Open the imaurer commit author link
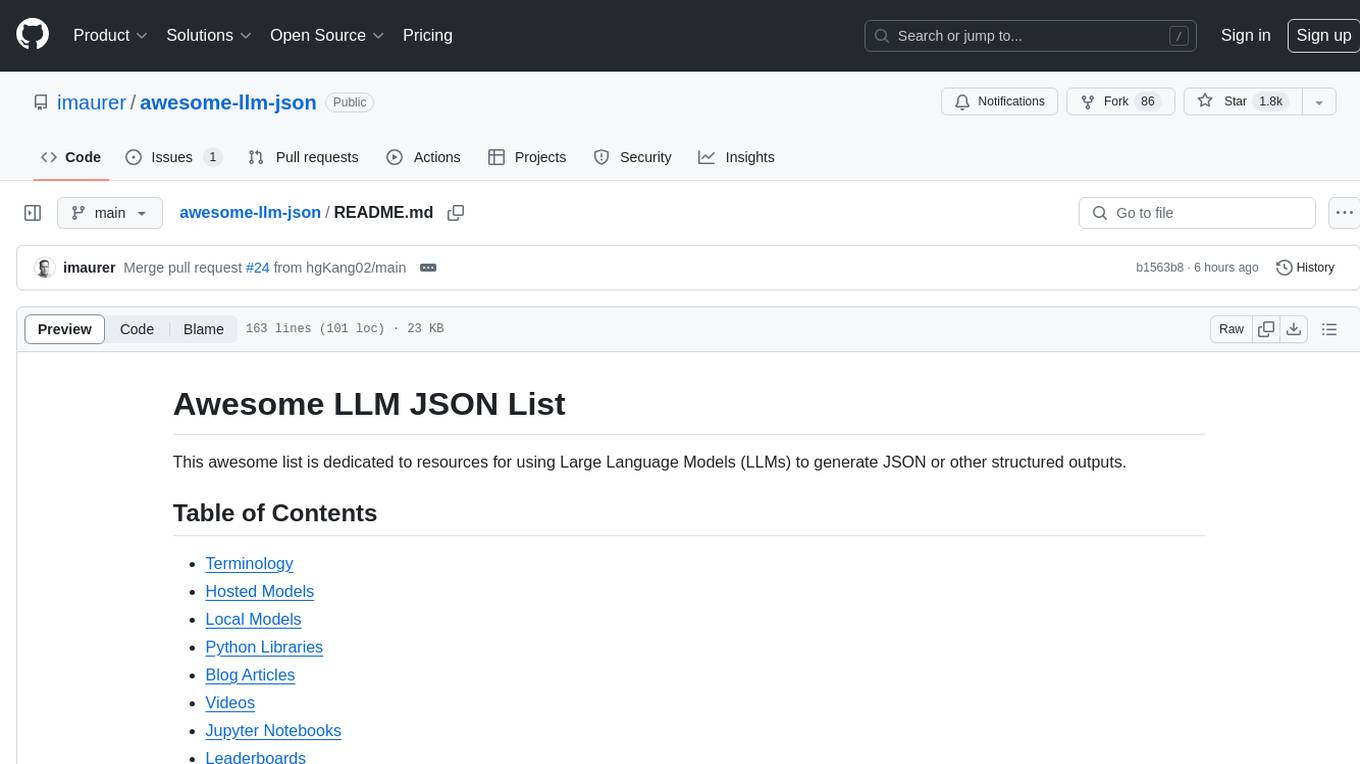This screenshot has height=764, width=1360. tap(89, 268)
